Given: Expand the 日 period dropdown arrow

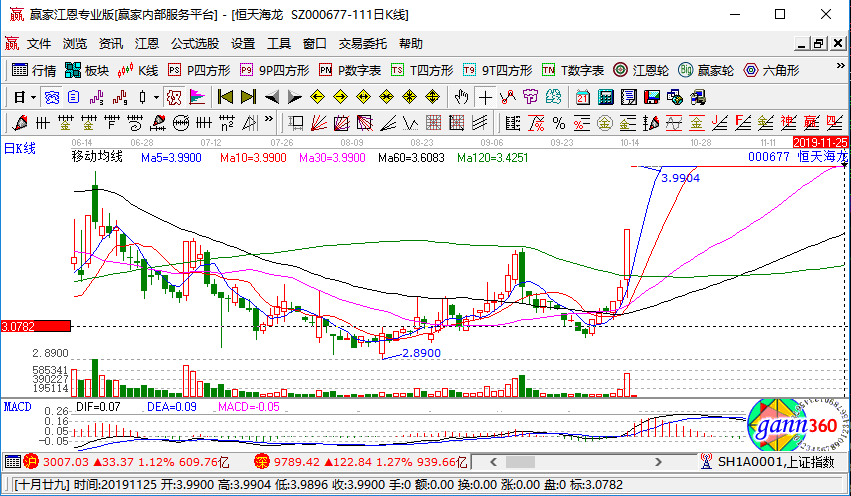Looking at the screenshot, I should [33, 98].
